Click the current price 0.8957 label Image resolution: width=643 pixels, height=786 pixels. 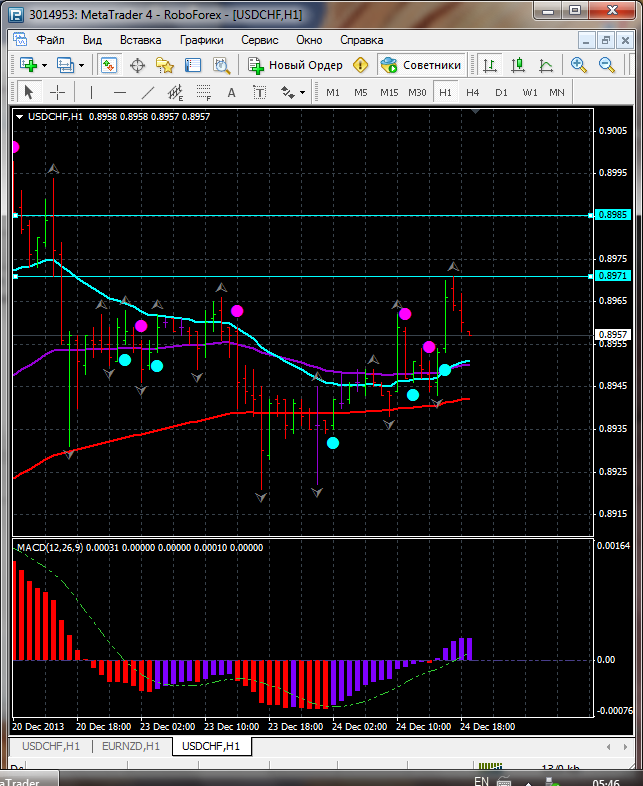(612, 335)
